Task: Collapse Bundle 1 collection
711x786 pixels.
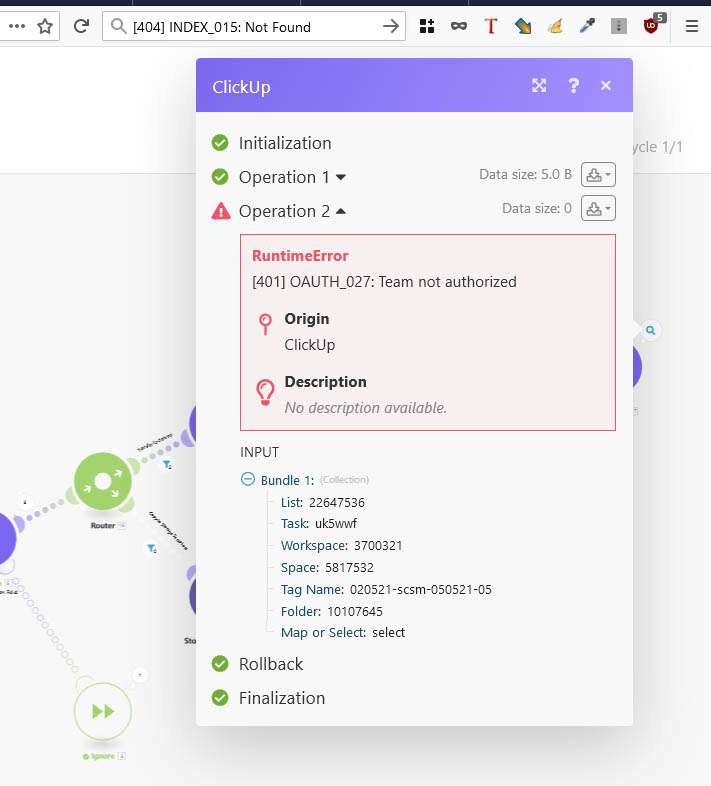Action: [248, 479]
